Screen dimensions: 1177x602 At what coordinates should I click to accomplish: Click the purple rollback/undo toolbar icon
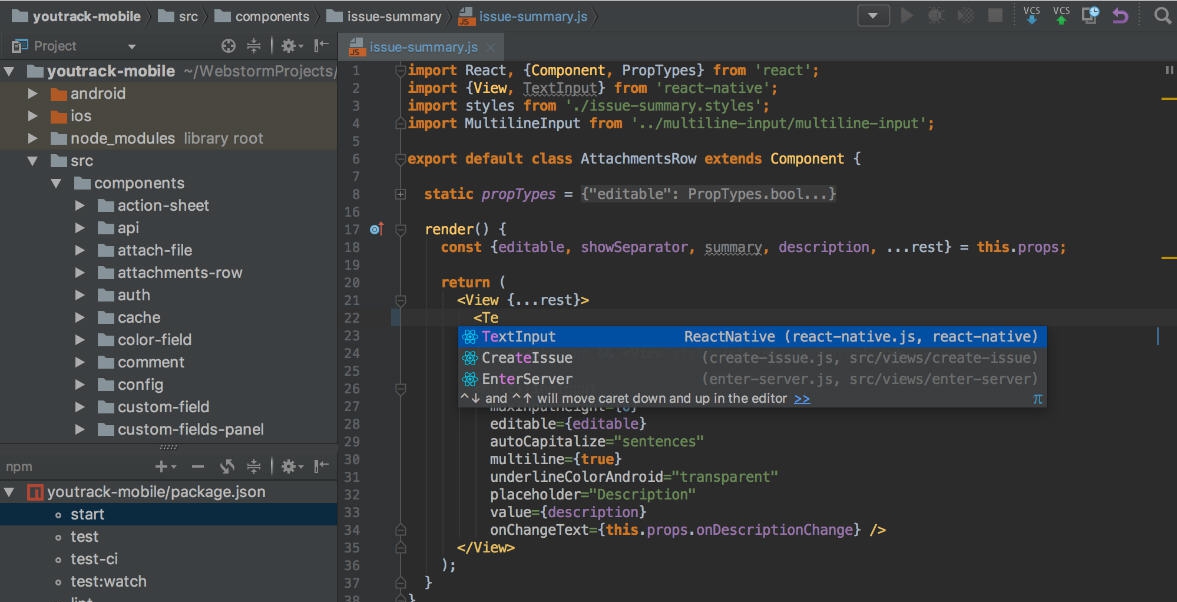click(x=1118, y=15)
